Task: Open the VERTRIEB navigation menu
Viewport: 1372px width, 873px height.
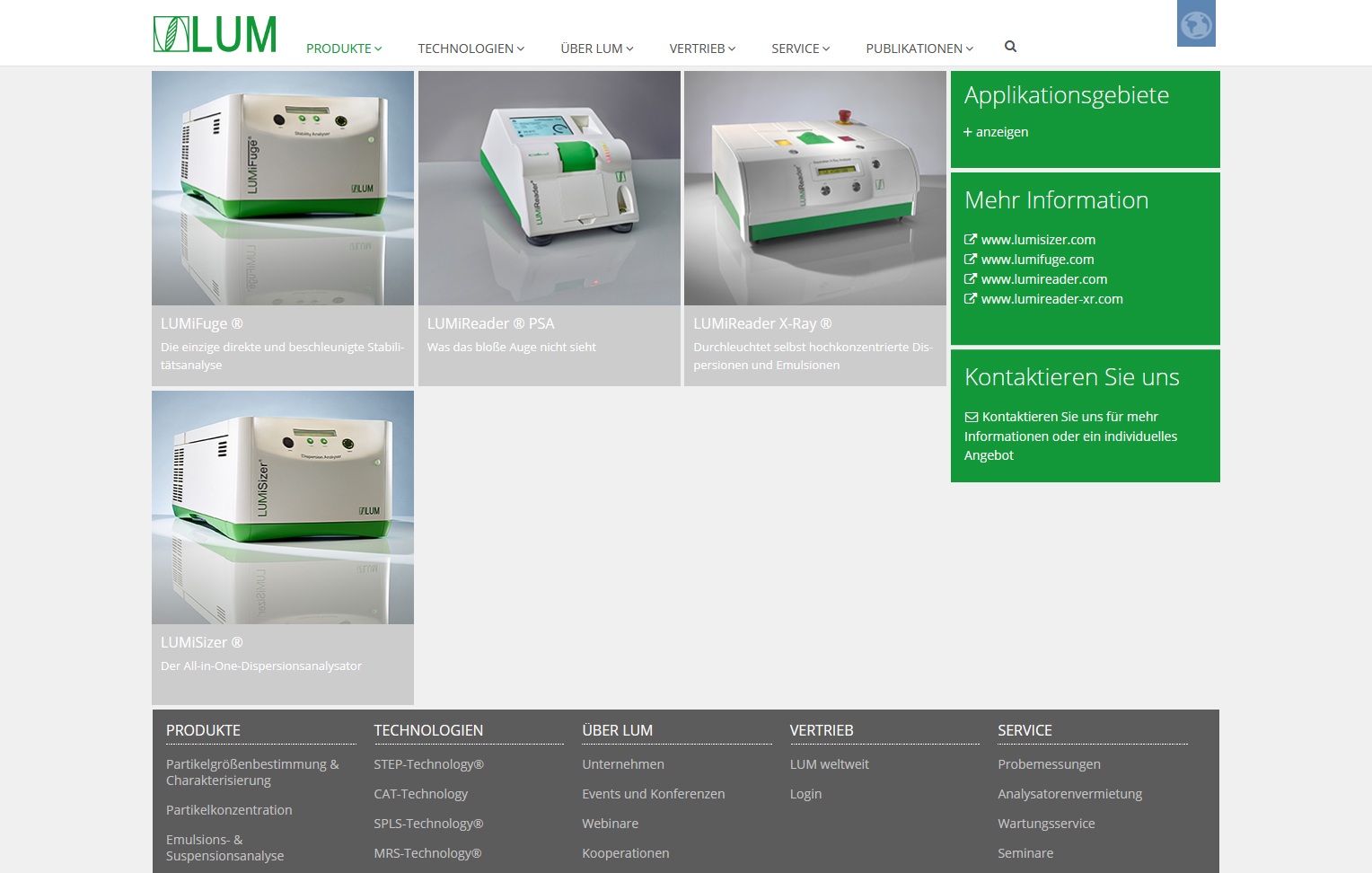Action: pos(702,48)
